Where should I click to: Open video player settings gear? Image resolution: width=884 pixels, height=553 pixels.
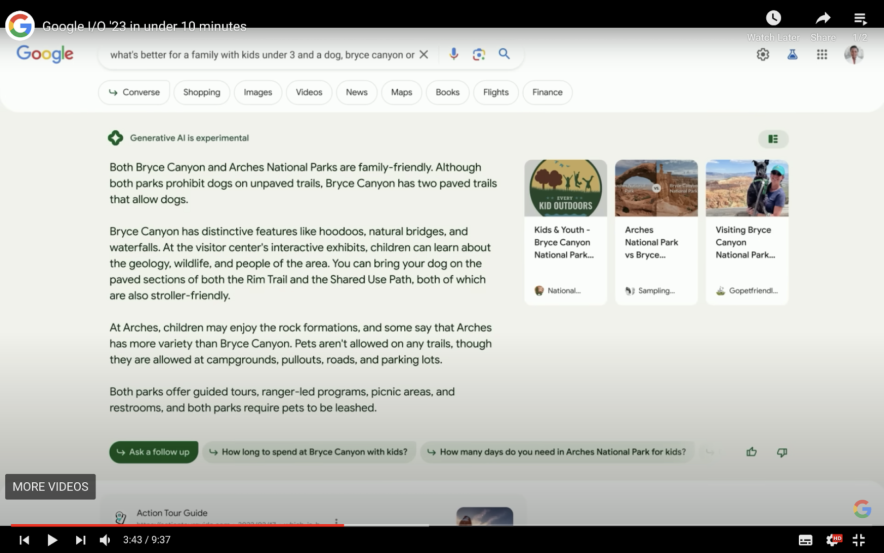tap(832, 540)
